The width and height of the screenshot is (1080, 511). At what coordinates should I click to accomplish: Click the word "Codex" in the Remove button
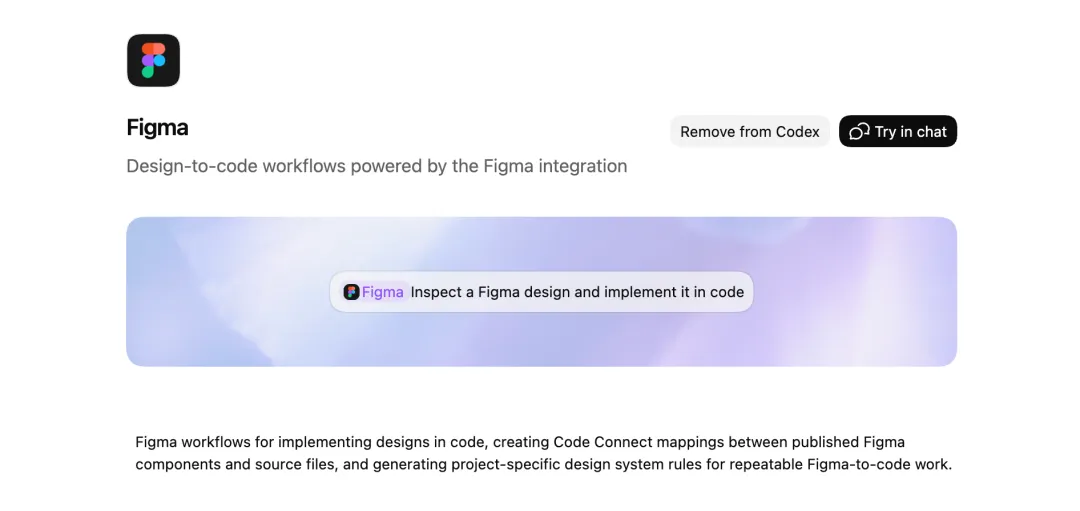(798, 132)
